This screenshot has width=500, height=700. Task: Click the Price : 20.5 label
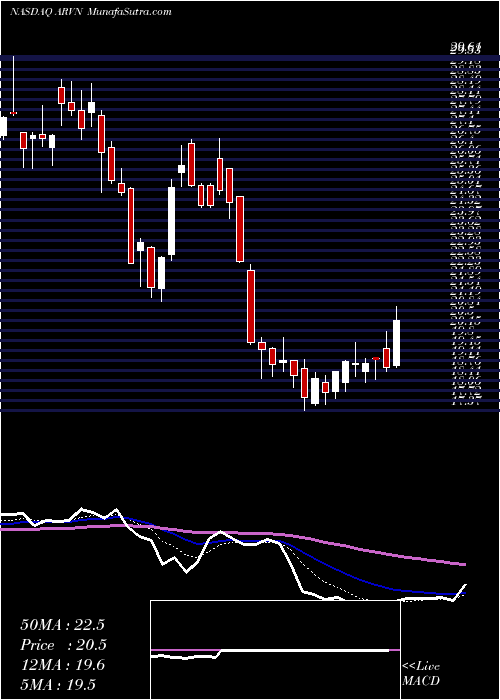62,645
